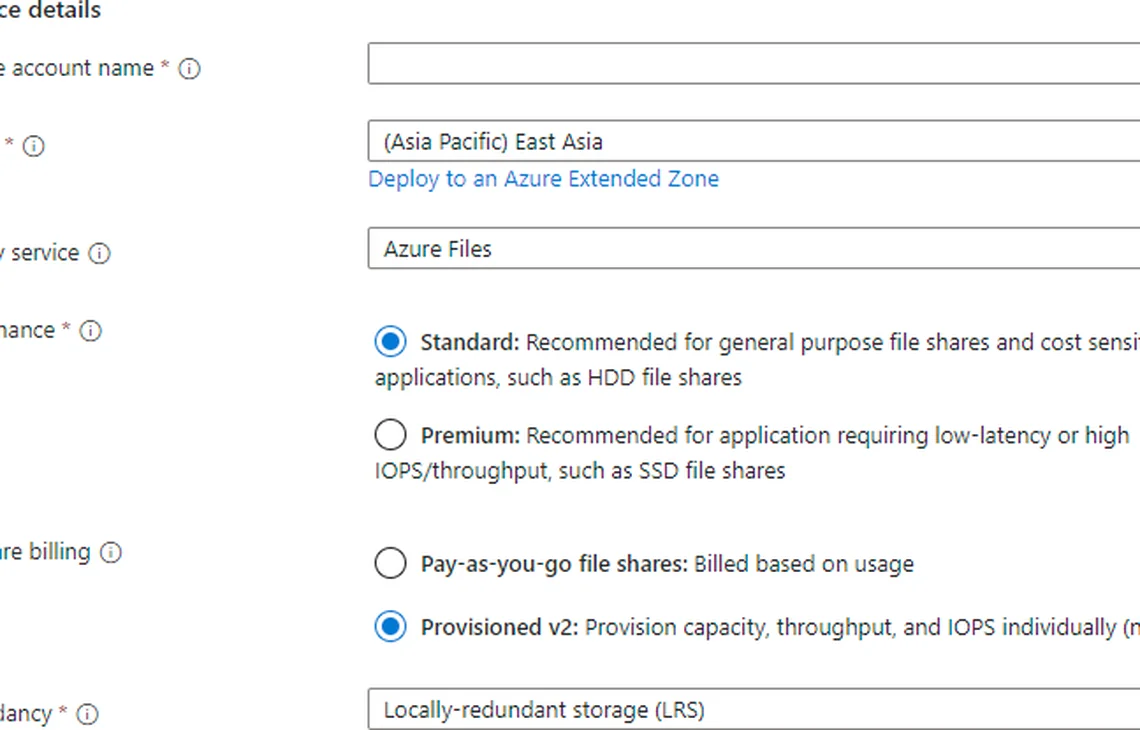Open the region dropdown showing East Asia

[x=754, y=141]
